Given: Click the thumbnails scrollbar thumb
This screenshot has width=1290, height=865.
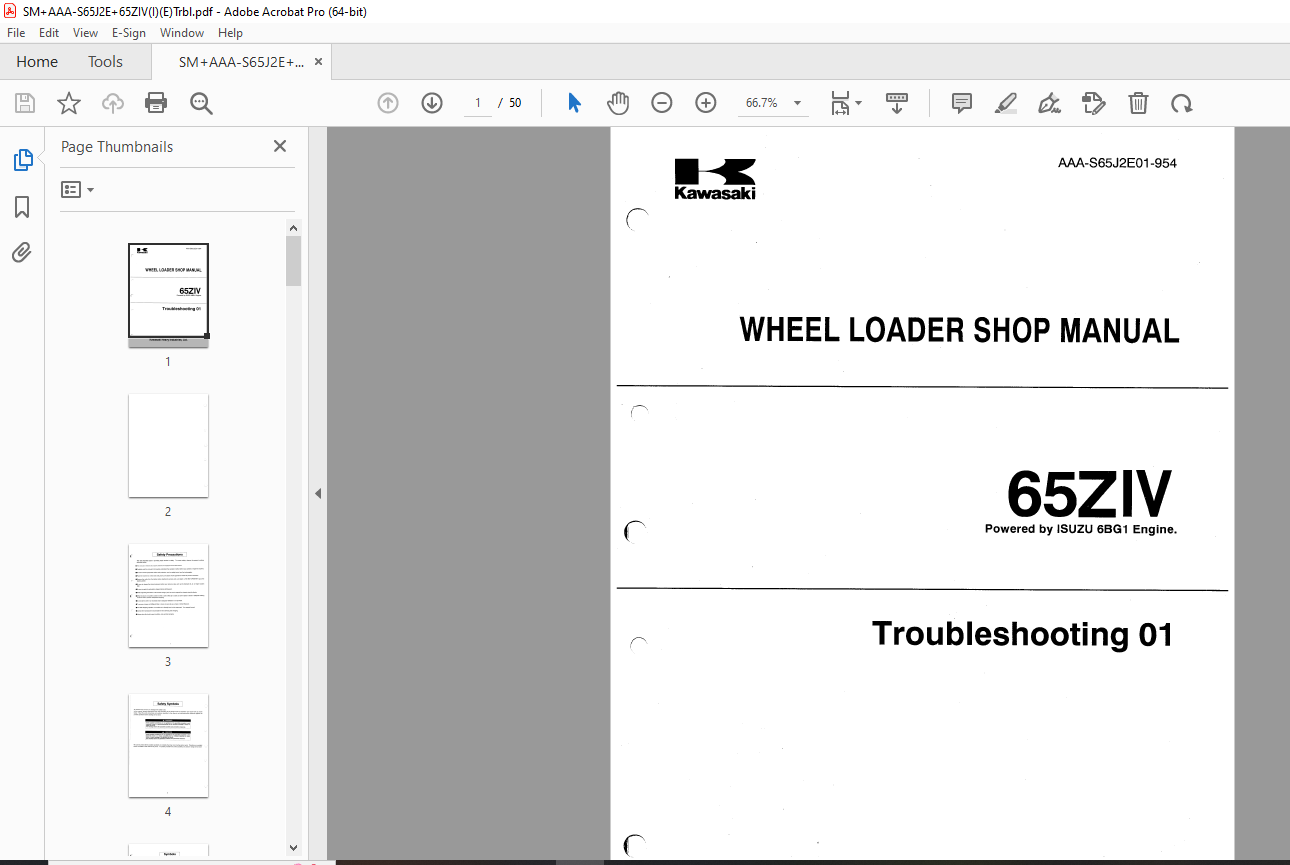Looking at the screenshot, I should 294,261.
